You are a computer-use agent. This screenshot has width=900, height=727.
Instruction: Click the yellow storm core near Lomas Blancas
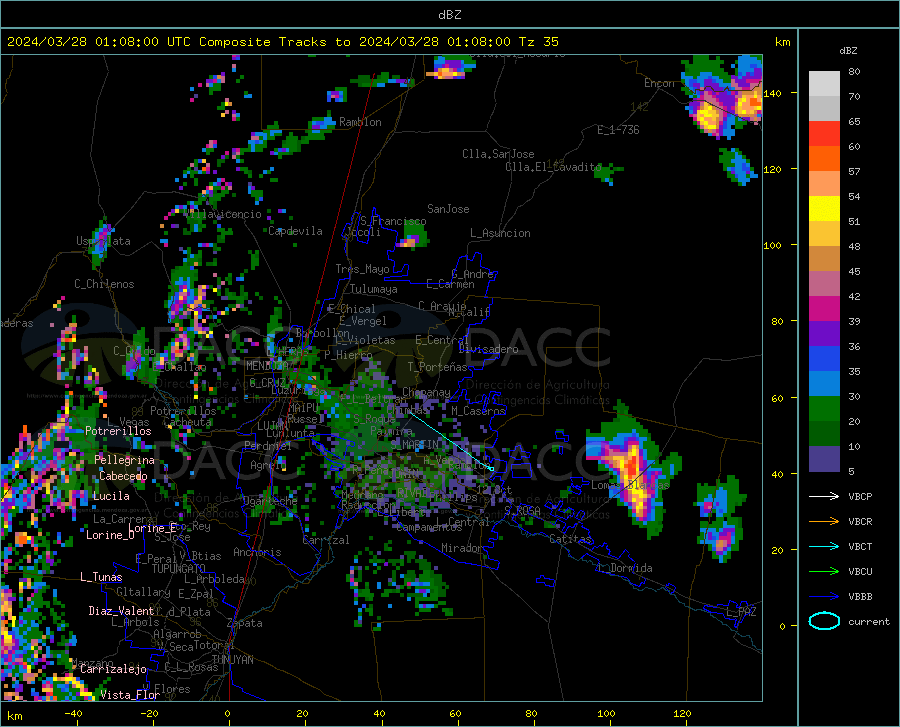[x=633, y=473]
